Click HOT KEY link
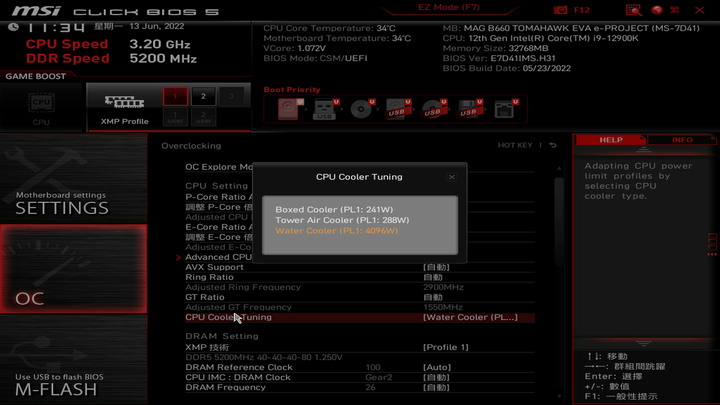 [x=515, y=145]
